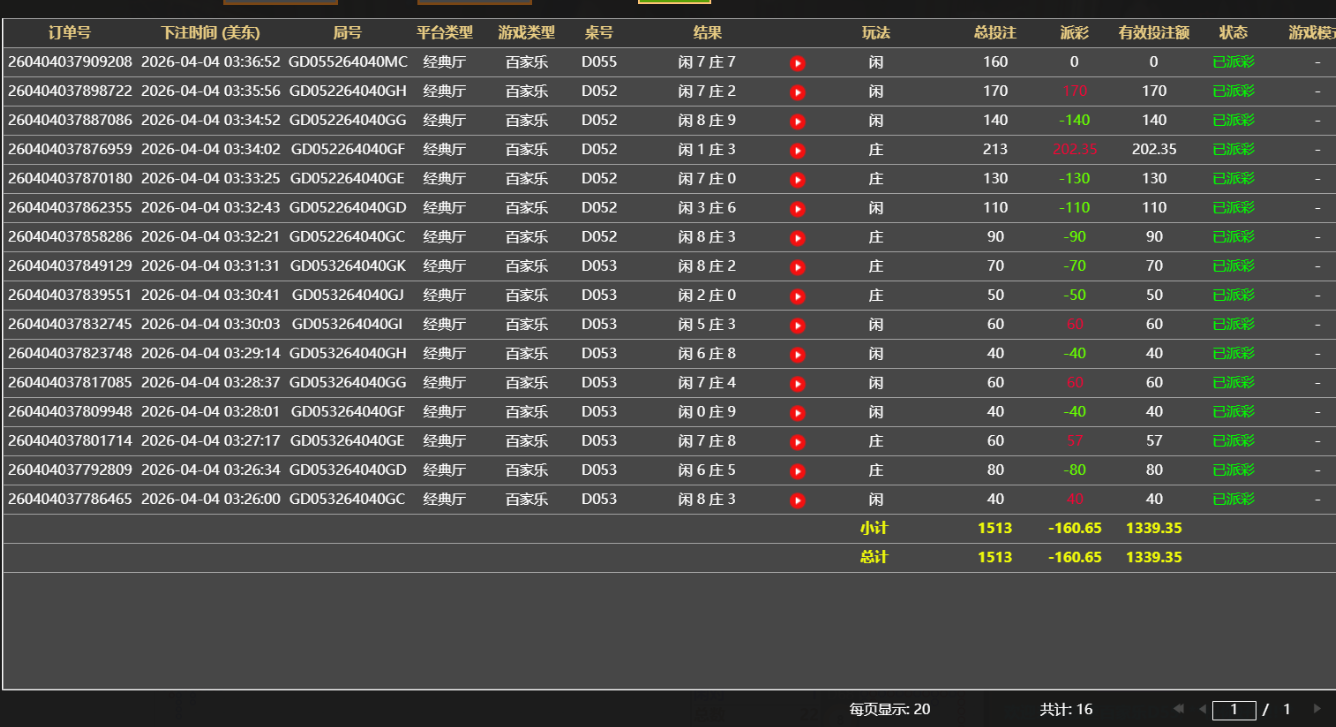Play the replay for round GD052264040GF
Screen dimensions: 1336x727
click(x=797, y=149)
